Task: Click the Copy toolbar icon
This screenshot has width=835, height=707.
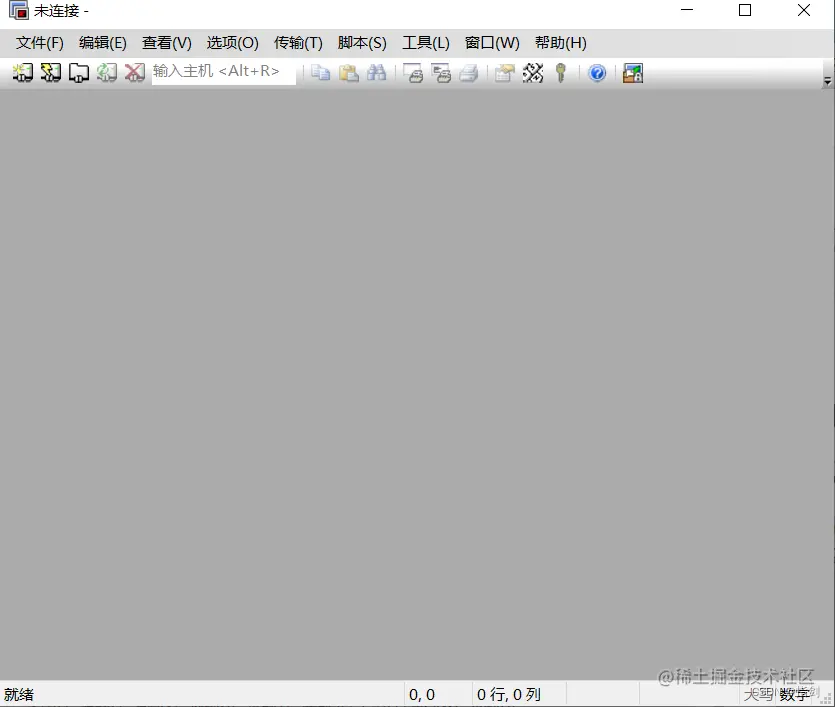Action: (x=321, y=72)
